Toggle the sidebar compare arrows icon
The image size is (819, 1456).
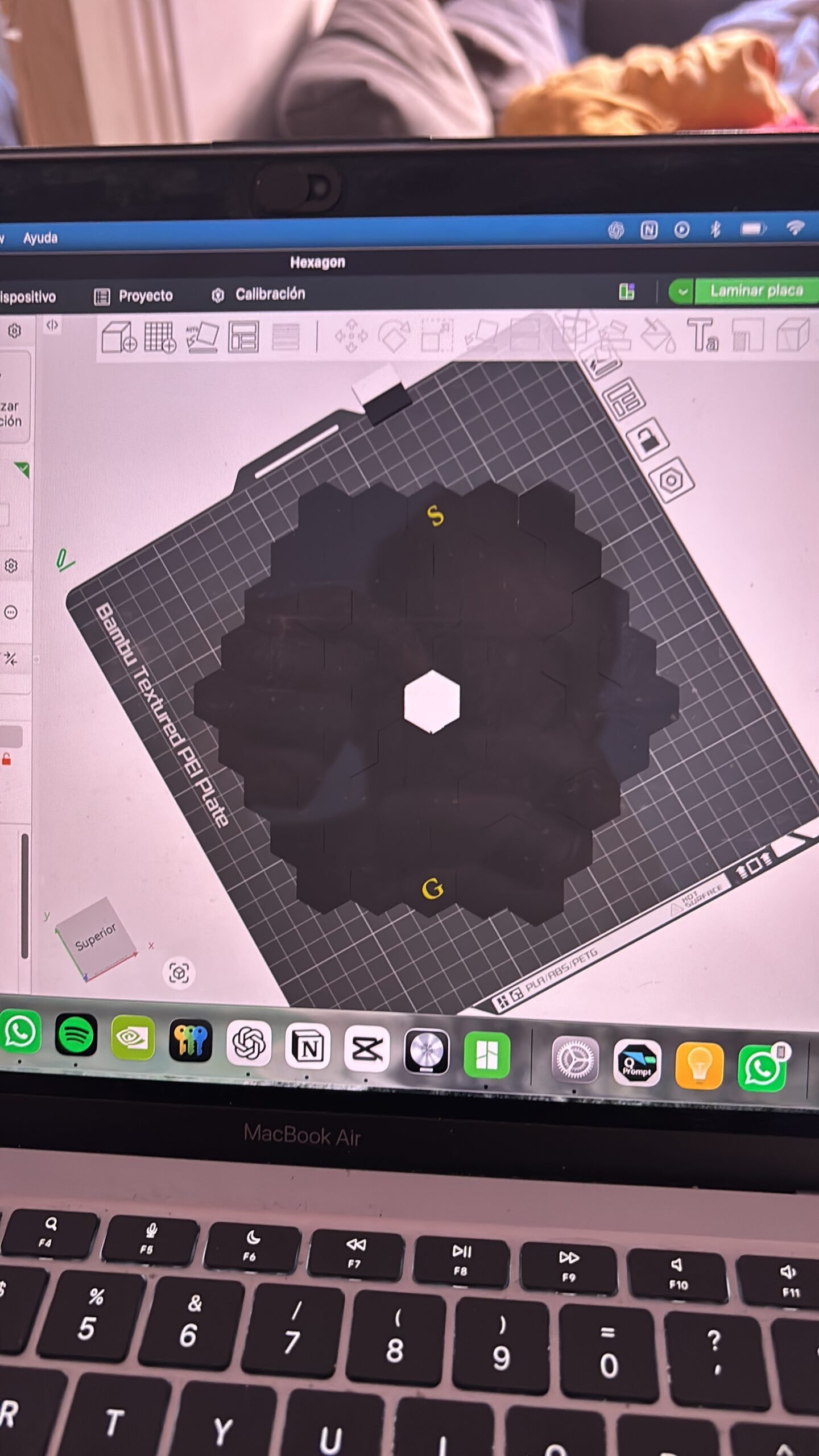pos(11,659)
